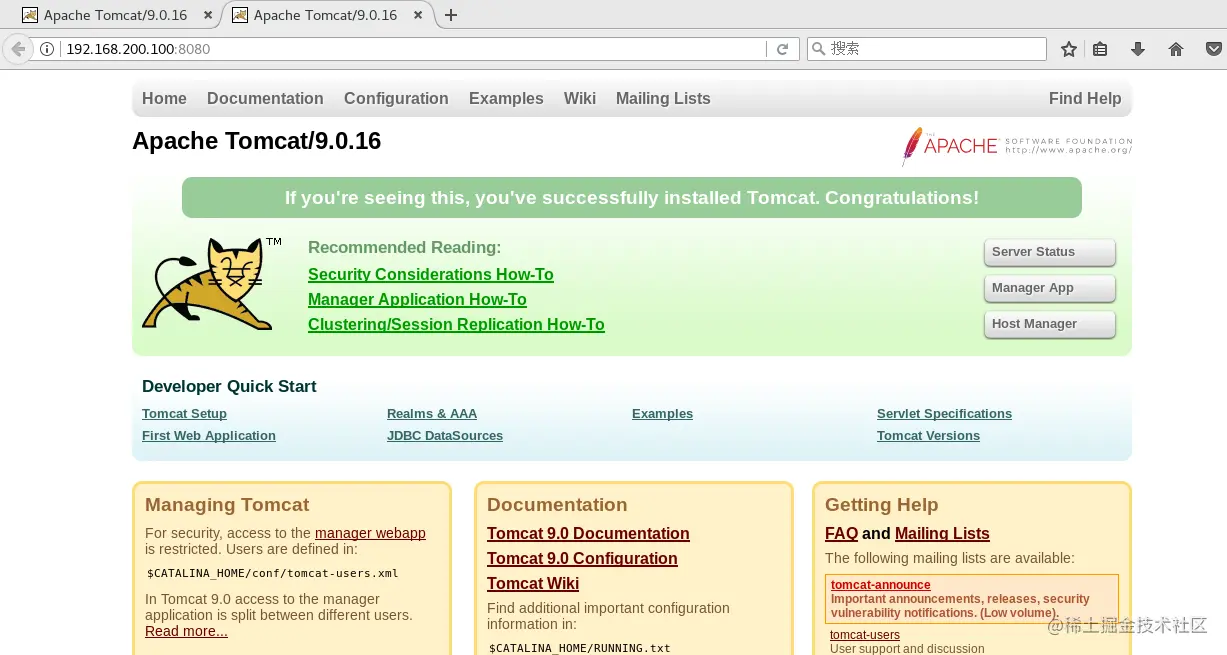This screenshot has width=1227, height=655.
Task: Open the First Web Application link
Action: click(x=209, y=436)
